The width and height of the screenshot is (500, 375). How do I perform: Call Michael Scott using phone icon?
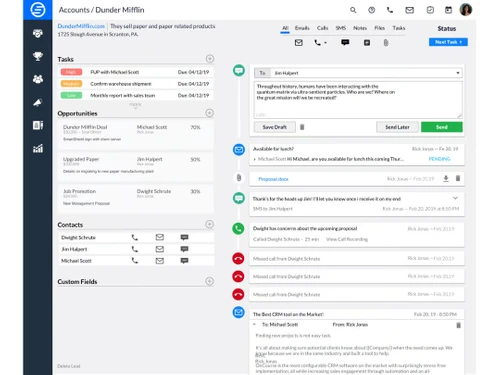point(134,261)
